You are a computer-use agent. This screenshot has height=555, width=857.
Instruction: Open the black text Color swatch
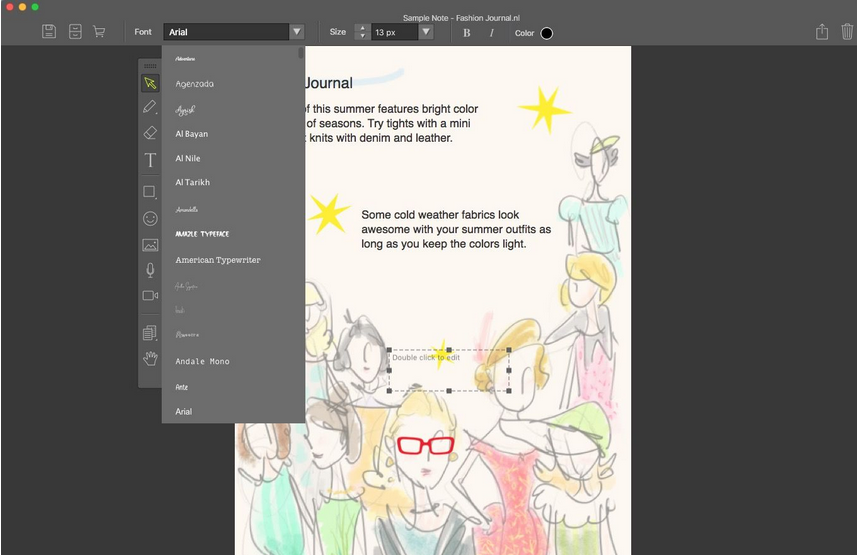546,33
